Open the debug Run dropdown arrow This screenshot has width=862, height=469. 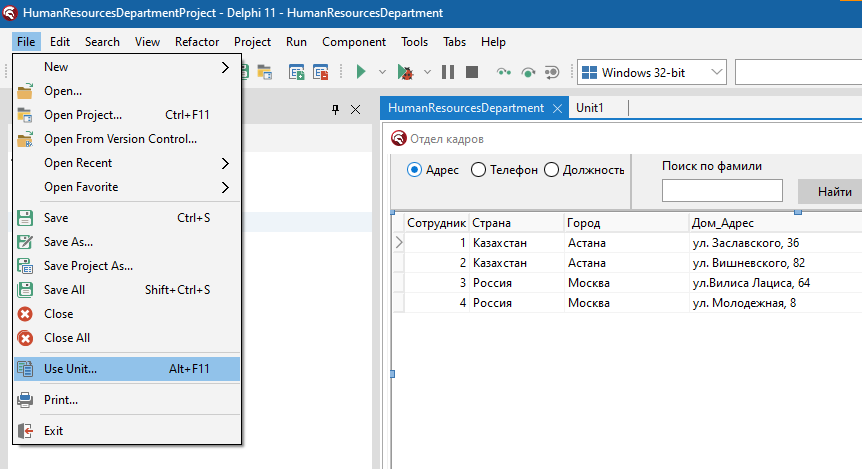(427, 72)
